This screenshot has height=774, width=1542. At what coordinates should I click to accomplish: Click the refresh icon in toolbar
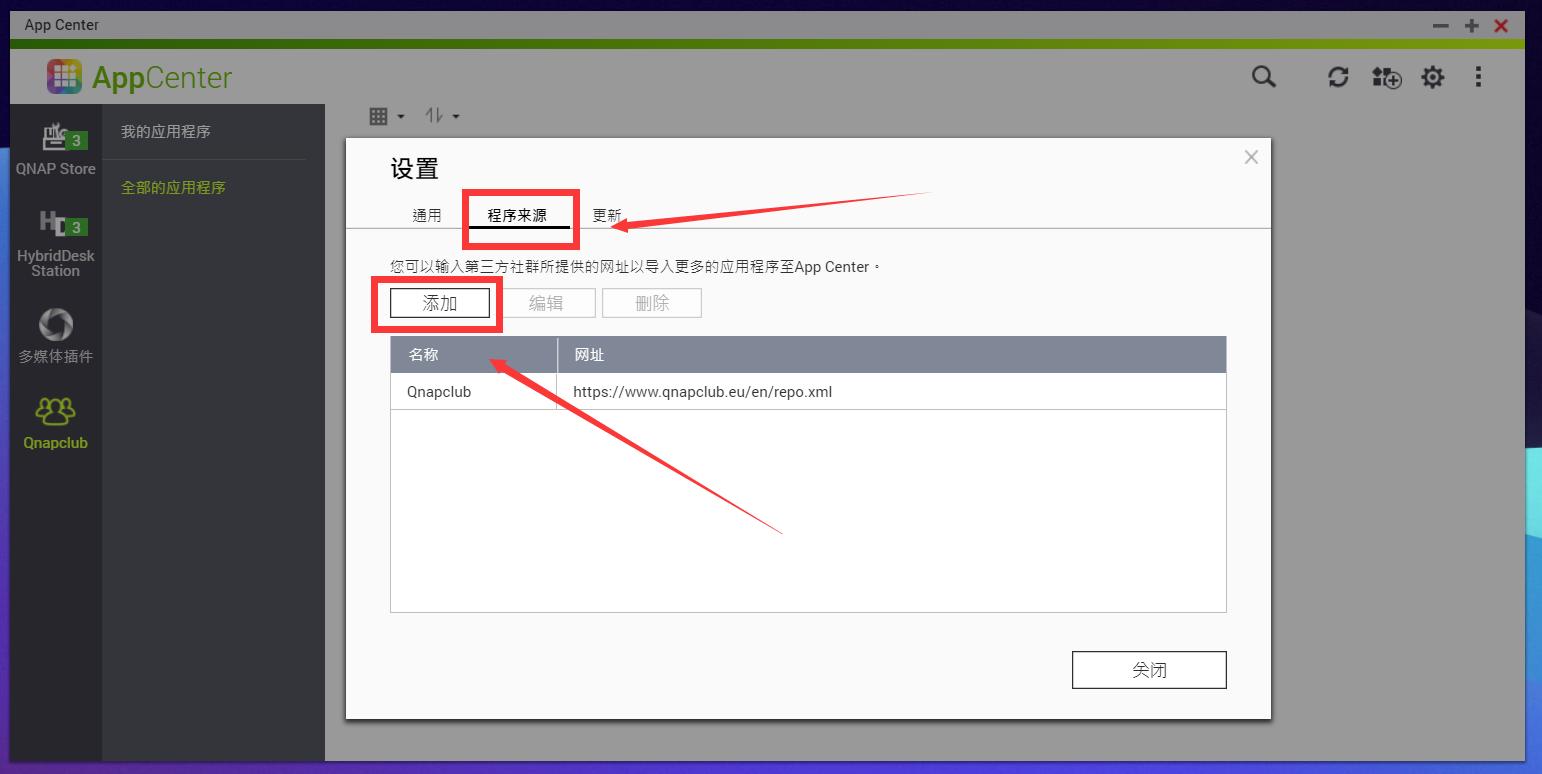(1338, 77)
